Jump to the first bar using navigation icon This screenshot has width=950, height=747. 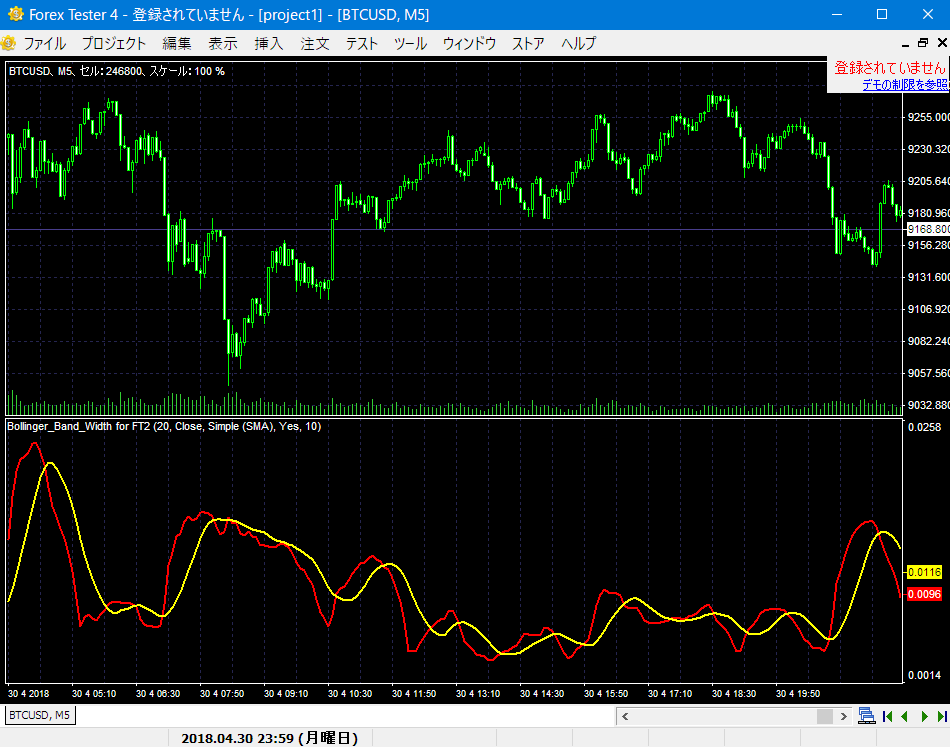coord(887,716)
